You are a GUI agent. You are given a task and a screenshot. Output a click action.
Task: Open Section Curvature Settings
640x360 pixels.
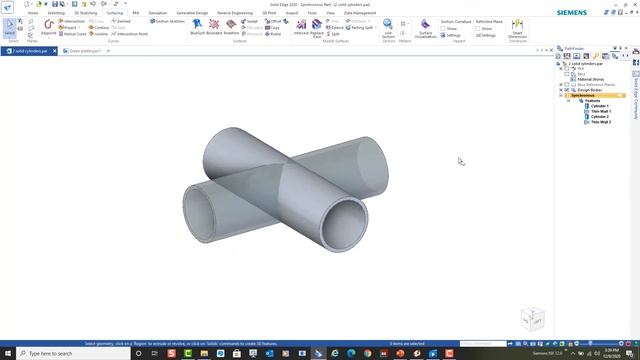[x=451, y=36]
